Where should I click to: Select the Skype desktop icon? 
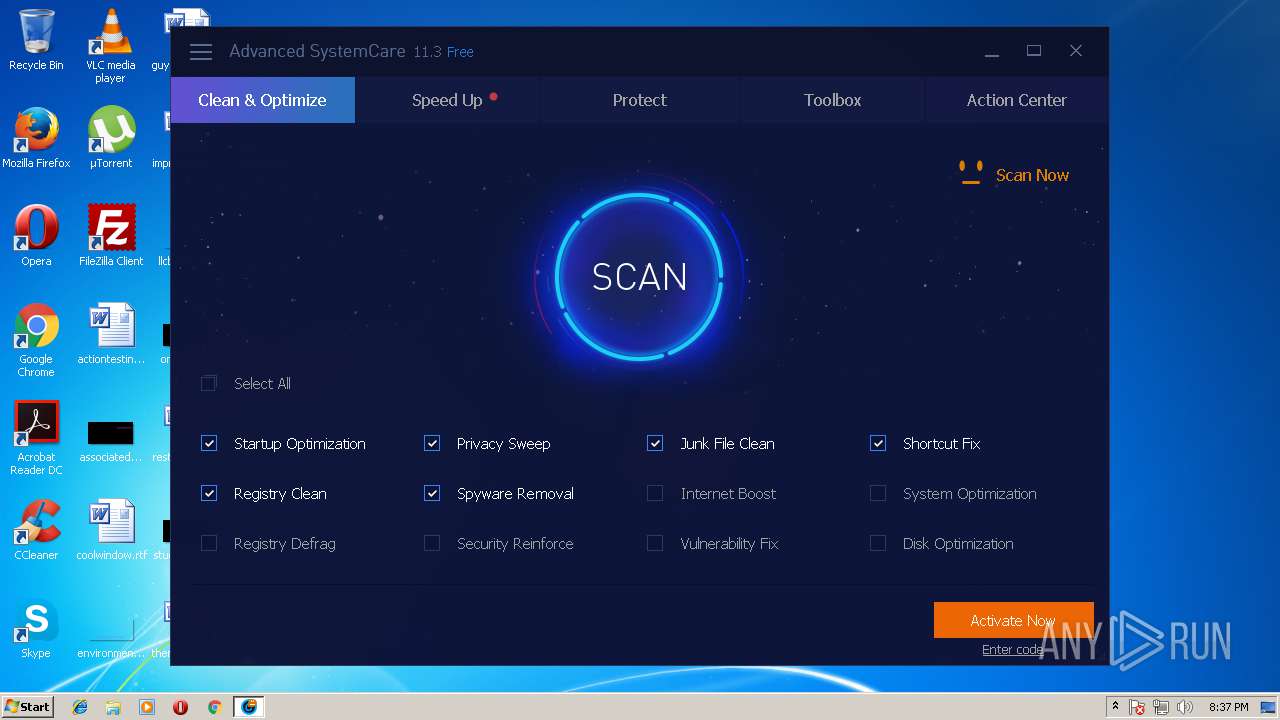[x=36, y=628]
